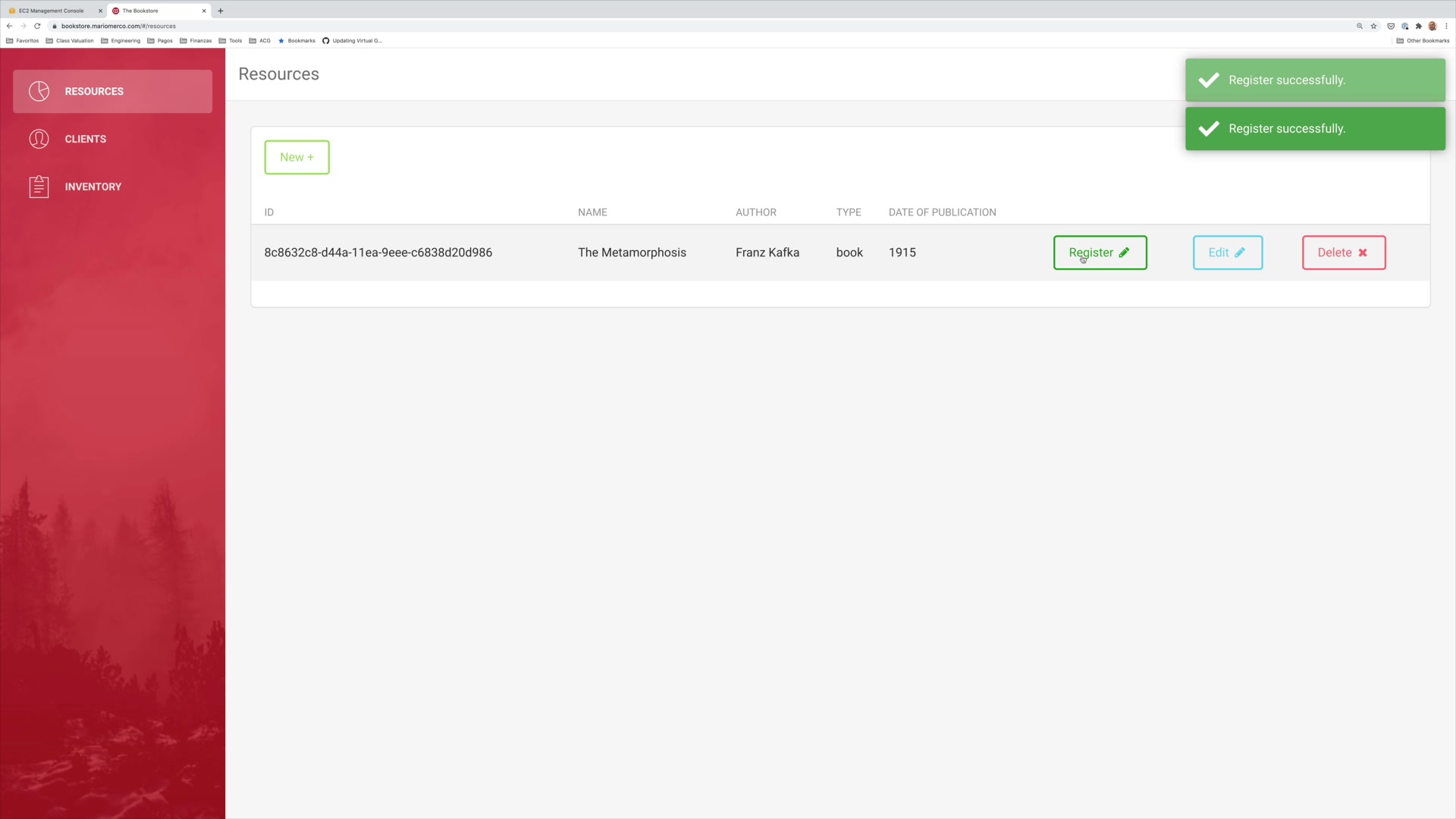This screenshot has width=1456, height=819.
Task: Create a new resource with New +
Action: [297, 157]
